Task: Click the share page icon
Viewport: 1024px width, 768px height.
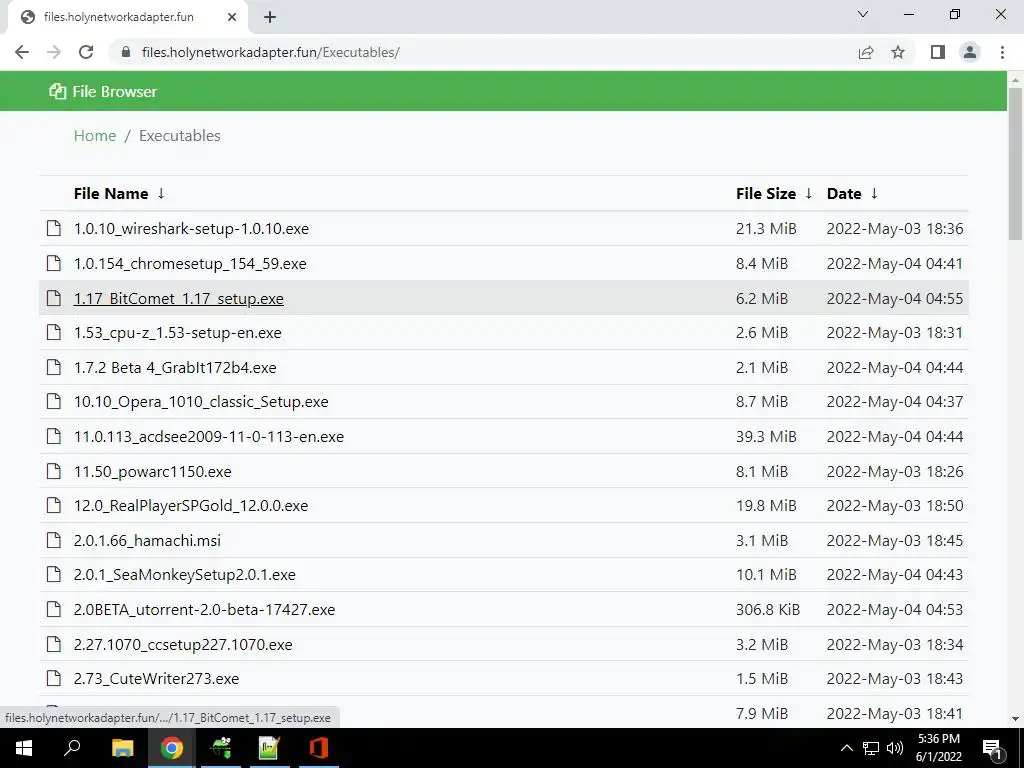Action: coord(866,52)
